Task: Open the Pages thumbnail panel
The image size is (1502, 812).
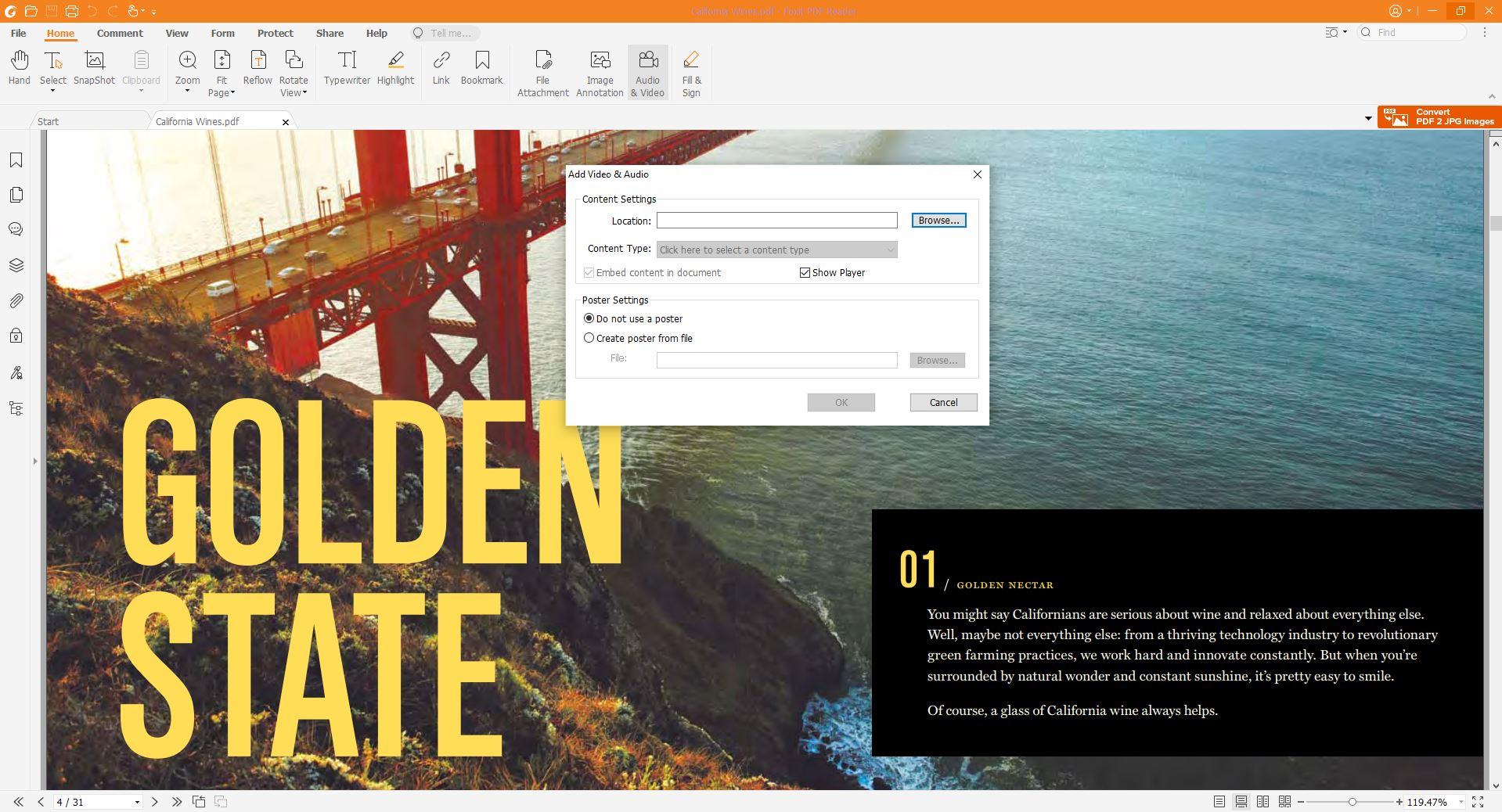Action: [16, 195]
